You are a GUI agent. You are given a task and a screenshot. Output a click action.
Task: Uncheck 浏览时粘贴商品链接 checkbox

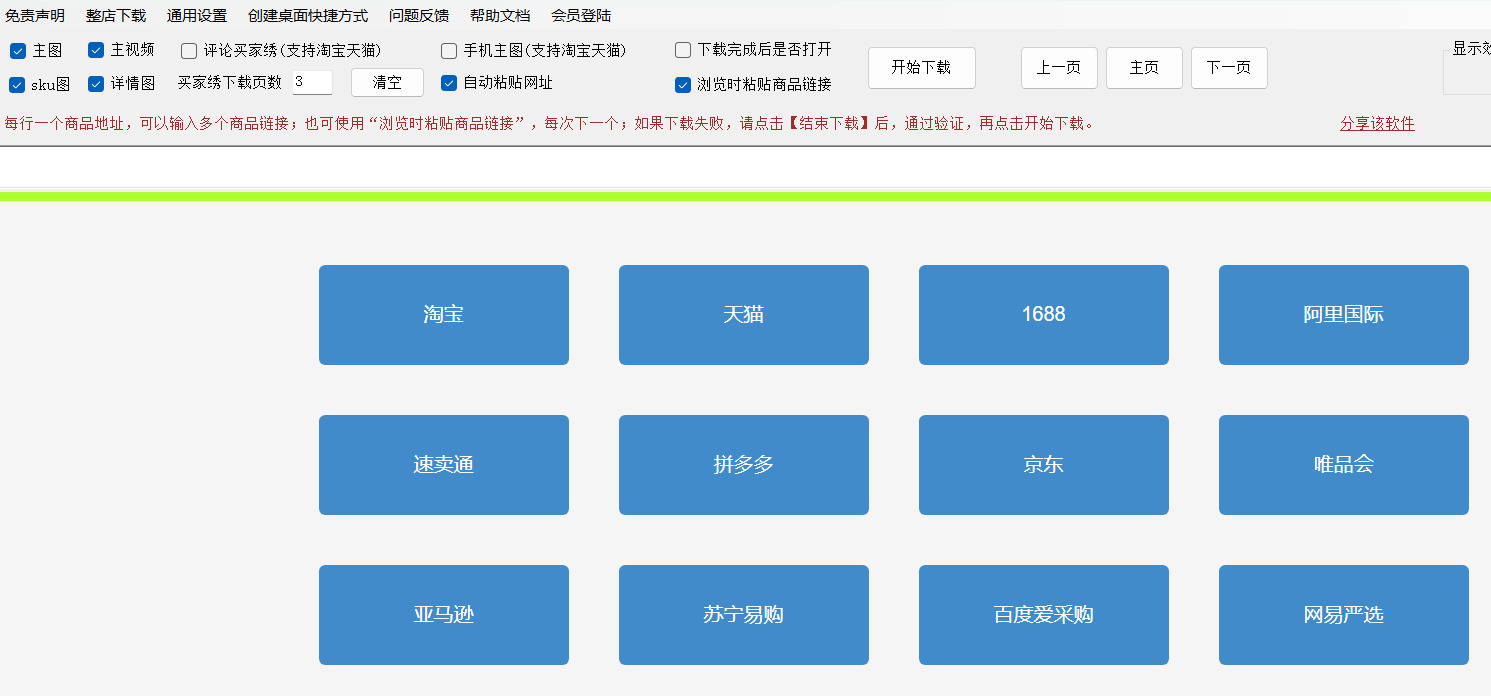(x=683, y=85)
